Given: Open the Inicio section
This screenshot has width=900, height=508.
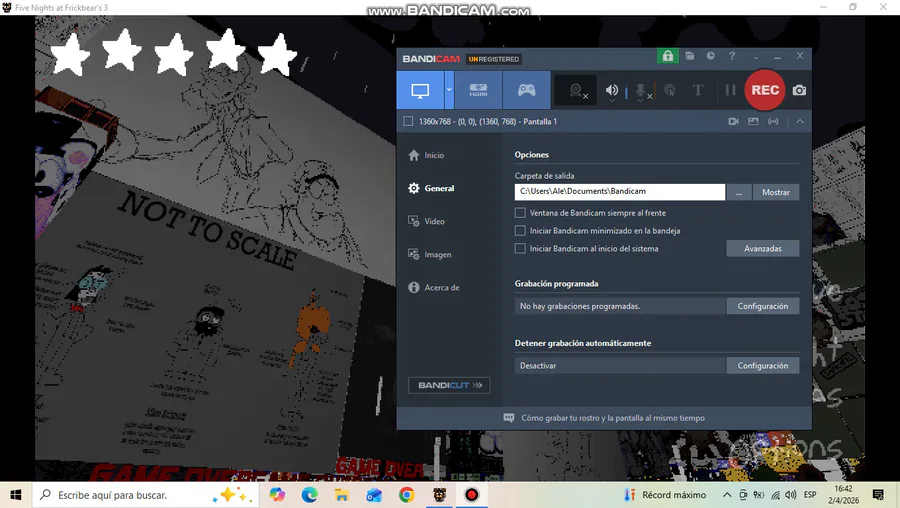Looking at the screenshot, I should click(x=427, y=155).
